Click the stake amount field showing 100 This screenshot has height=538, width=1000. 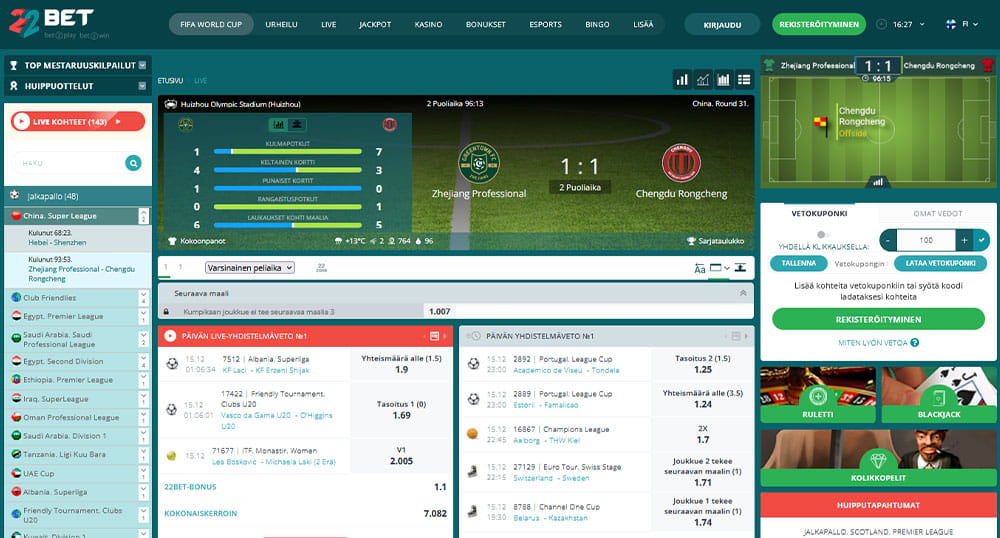pyautogui.click(x=926, y=240)
